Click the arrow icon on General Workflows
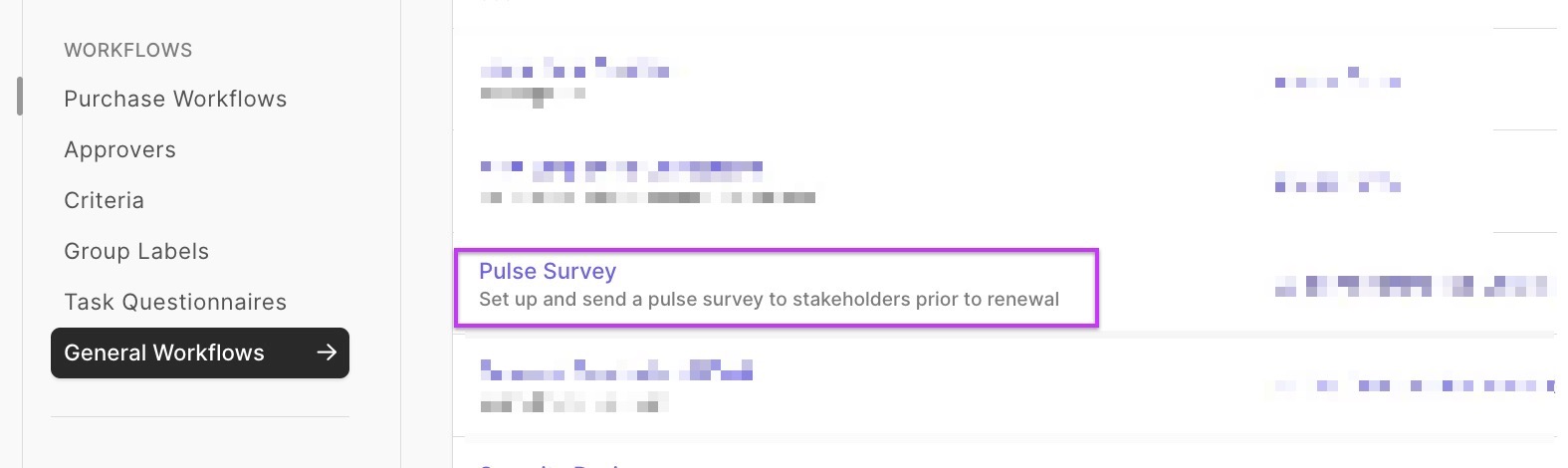Image resolution: width=1568 pixels, height=468 pixels. tap(327, 352)
